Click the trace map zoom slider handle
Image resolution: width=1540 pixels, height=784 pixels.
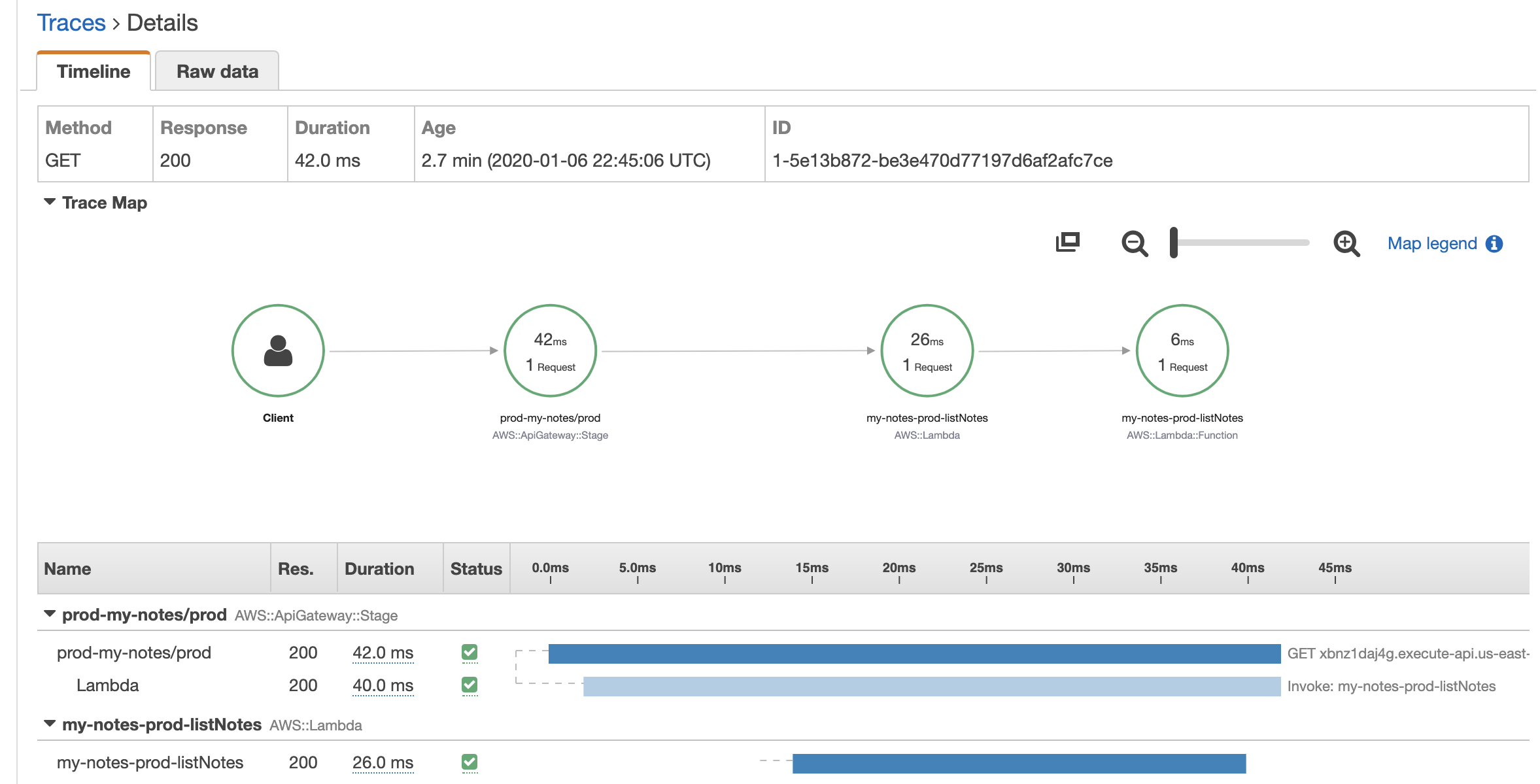(1174, 243)
